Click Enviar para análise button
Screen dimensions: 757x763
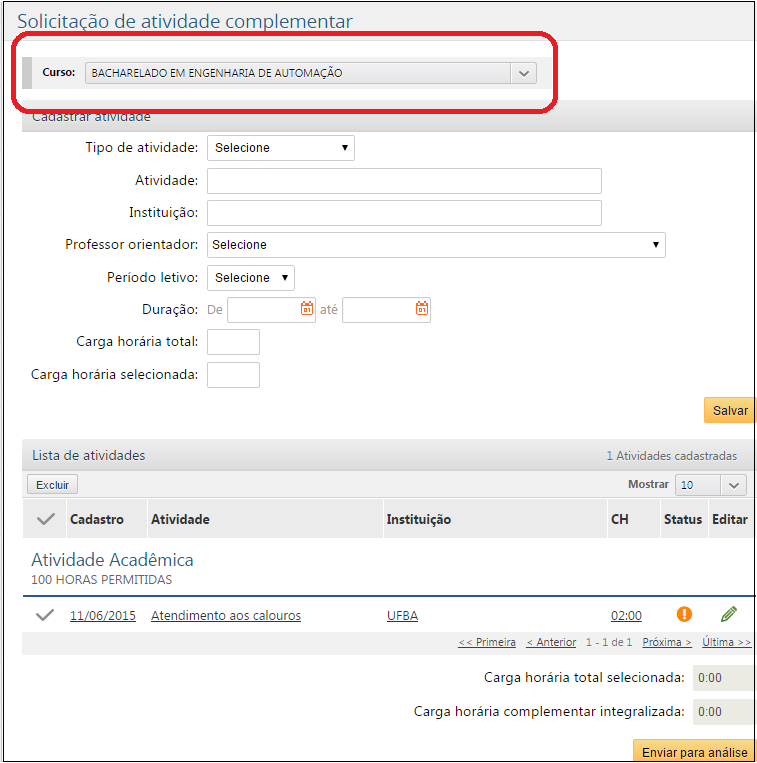694,752
